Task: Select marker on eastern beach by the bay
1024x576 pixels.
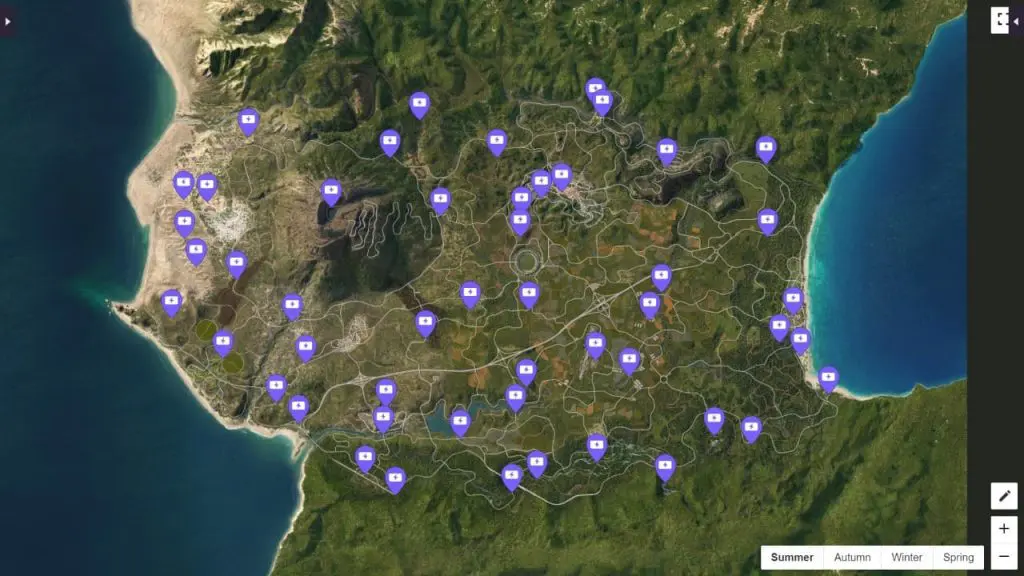Action: click(x=828, y=379)
